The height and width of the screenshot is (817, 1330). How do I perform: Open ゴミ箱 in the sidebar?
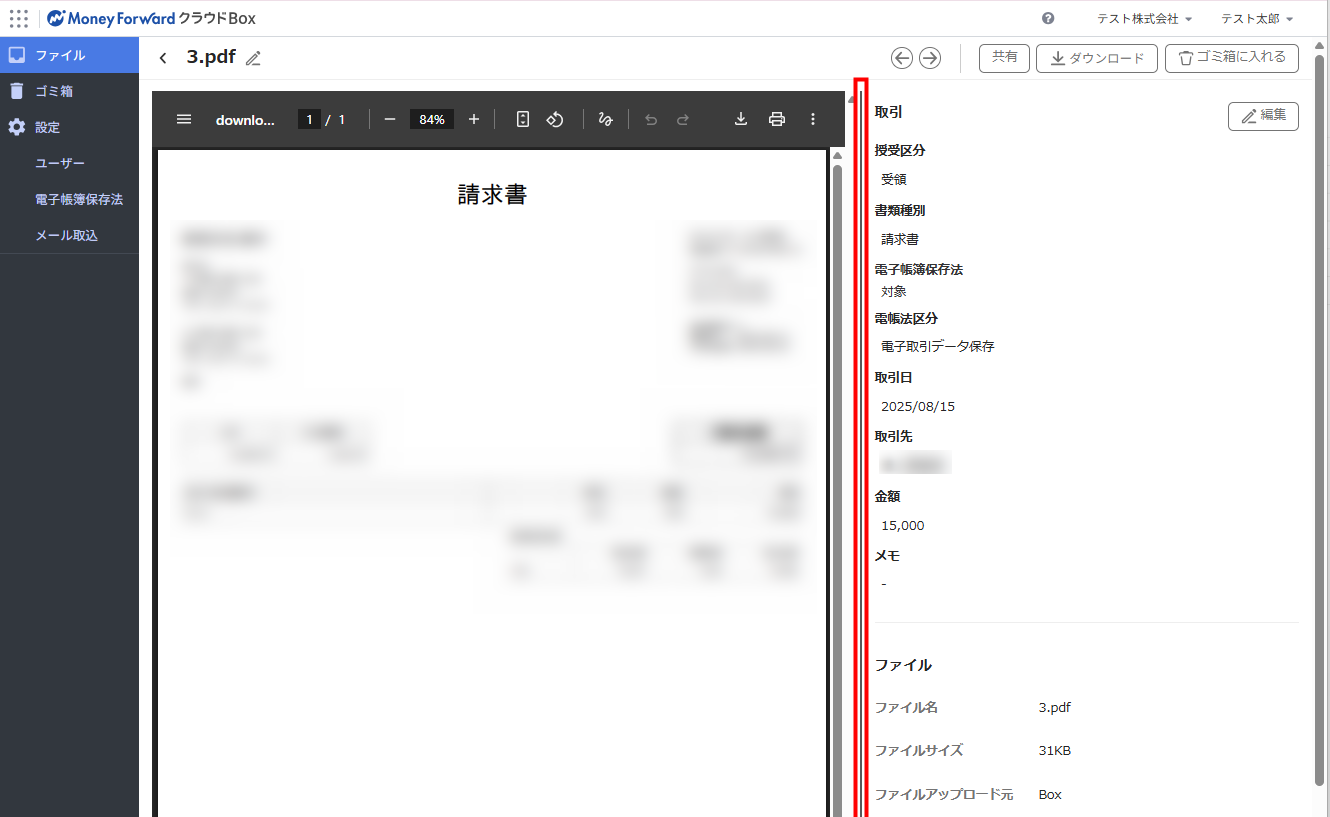point(54,91)
